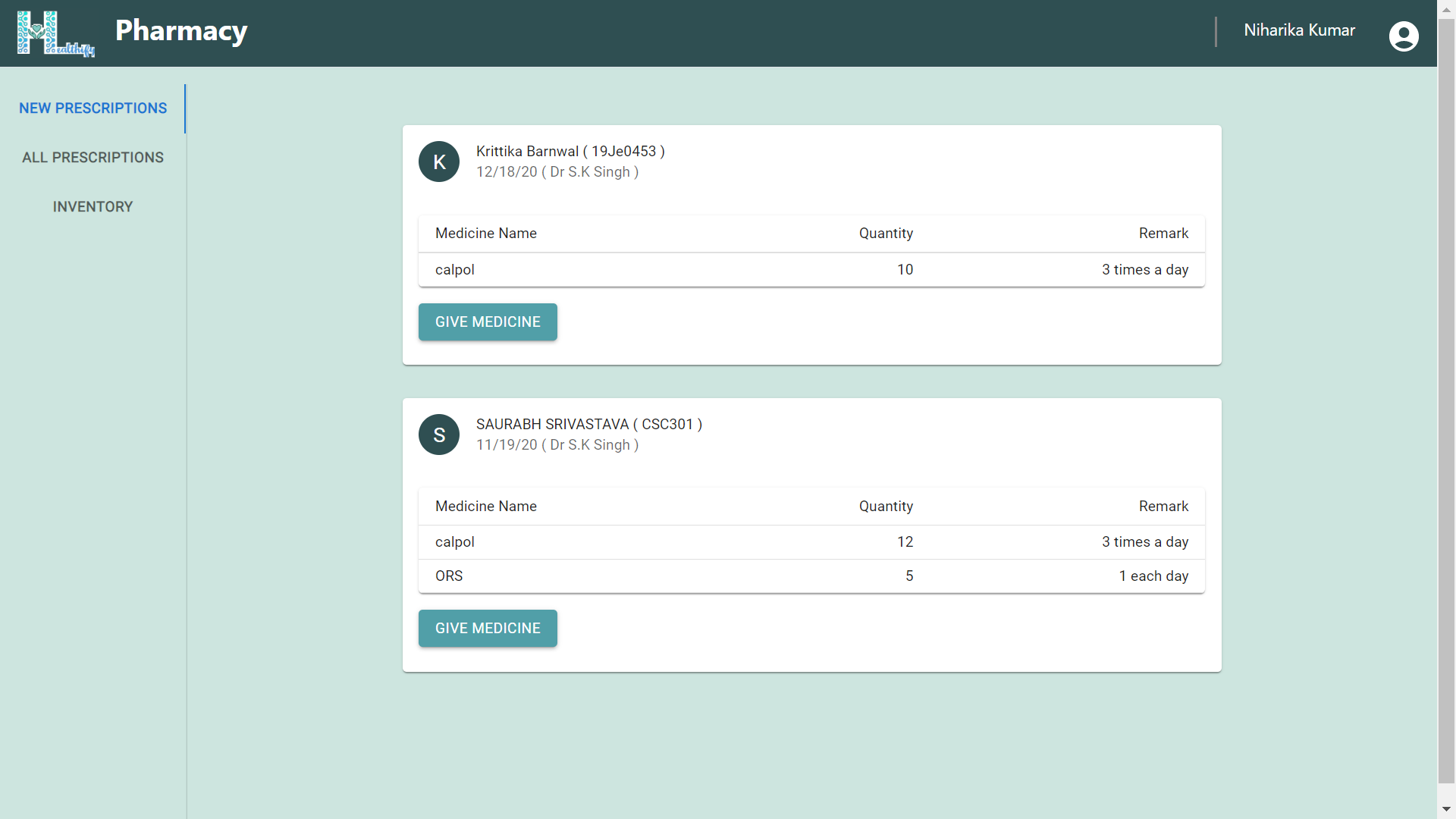
Task: Select the ORS medicine row
Action: (811, 576)
